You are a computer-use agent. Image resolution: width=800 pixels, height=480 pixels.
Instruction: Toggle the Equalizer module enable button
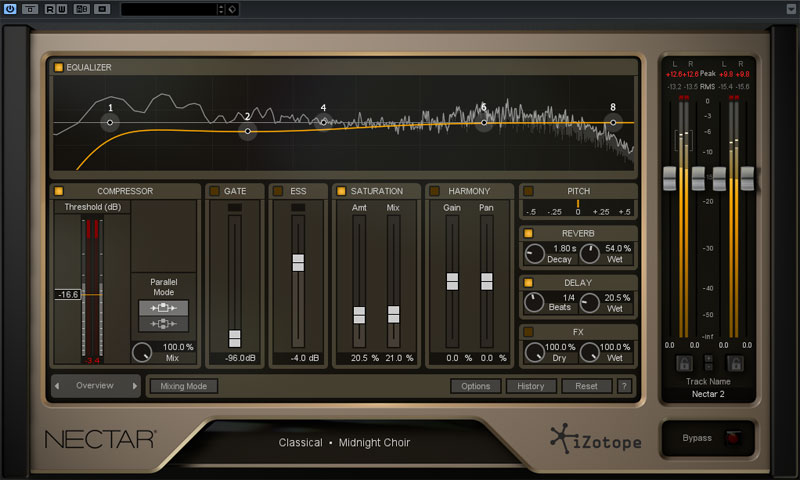pos(59,67)
